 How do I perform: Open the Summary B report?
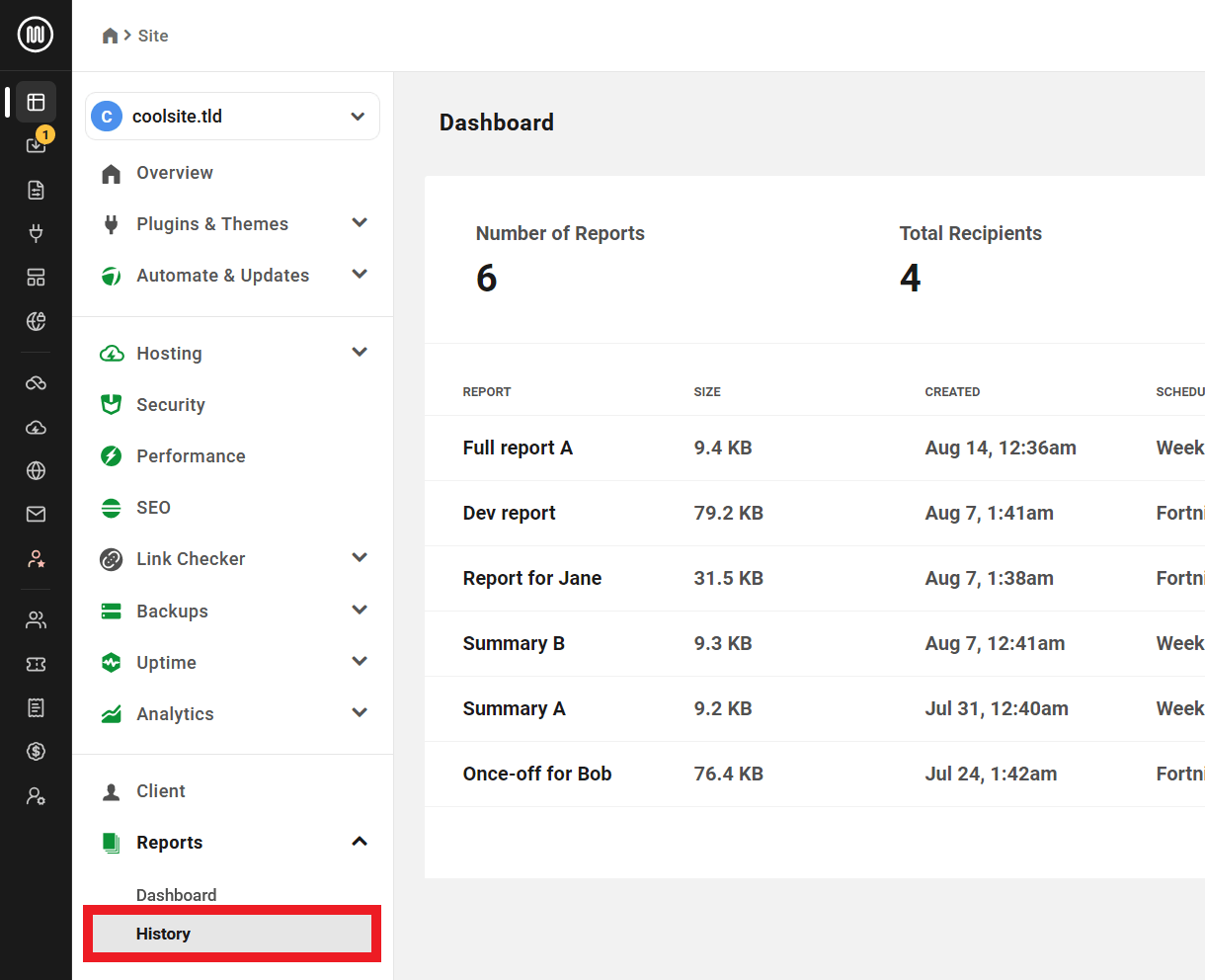tap(514, 643)
